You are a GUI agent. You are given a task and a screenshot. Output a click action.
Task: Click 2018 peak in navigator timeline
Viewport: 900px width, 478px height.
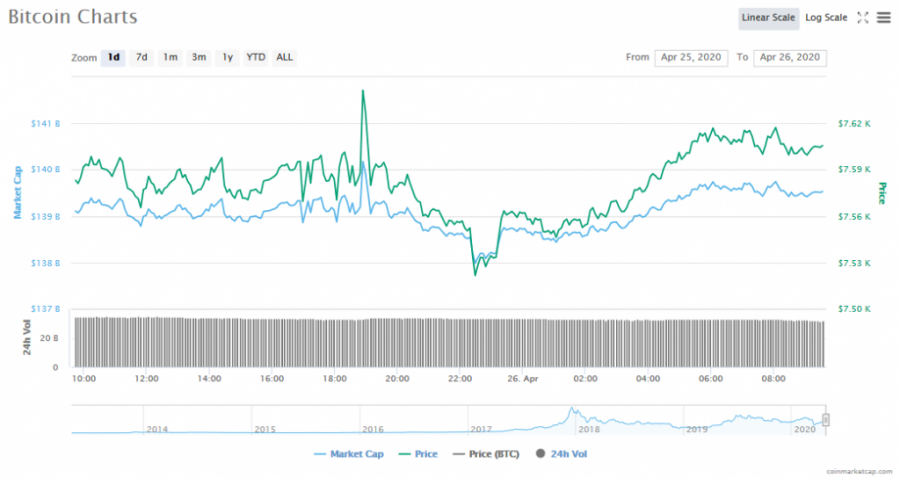[572, 410]
